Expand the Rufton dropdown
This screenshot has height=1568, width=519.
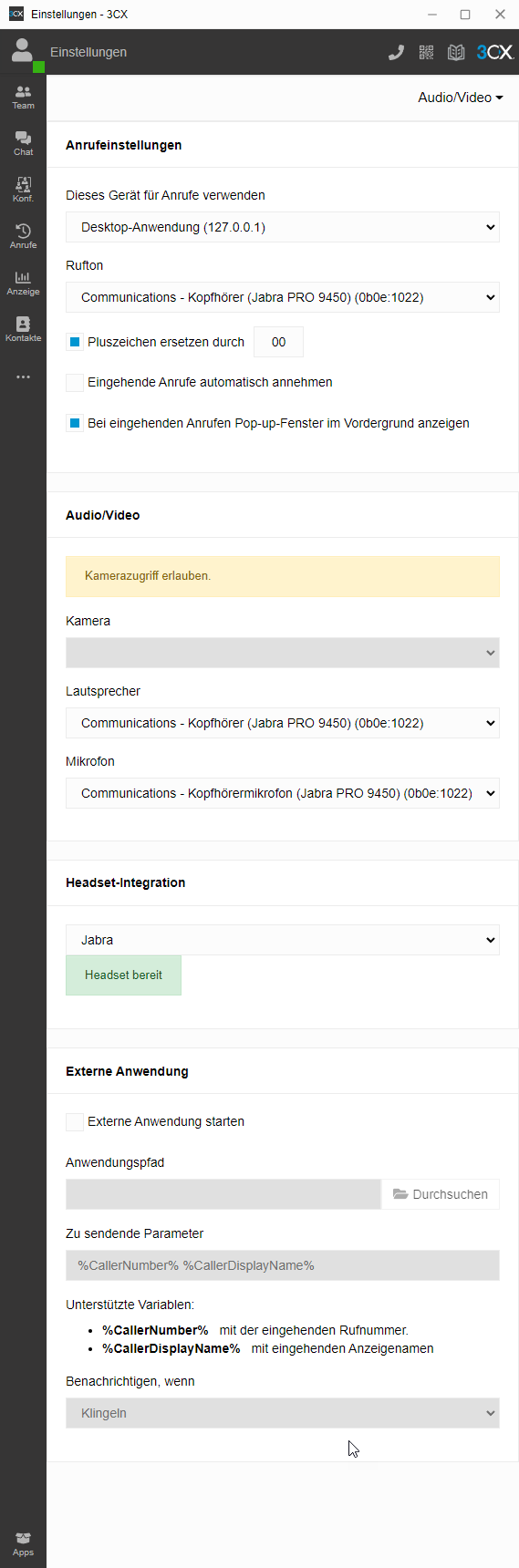coord(283,297)
